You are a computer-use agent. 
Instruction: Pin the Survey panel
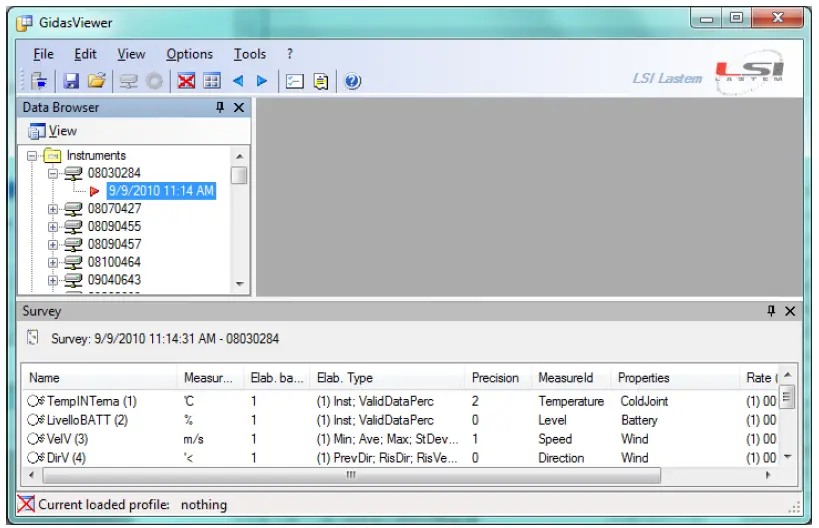(771, 311)
